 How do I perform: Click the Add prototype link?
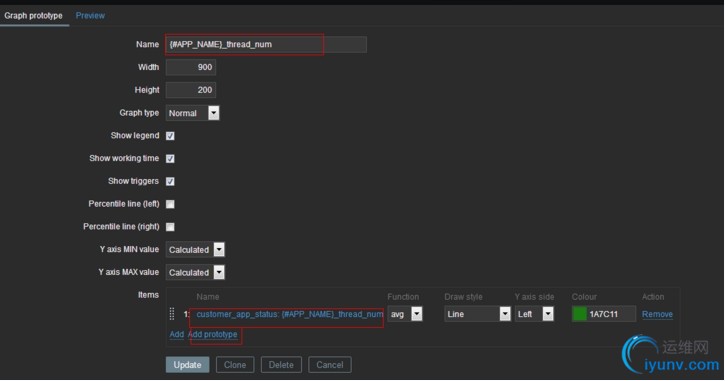213,334
